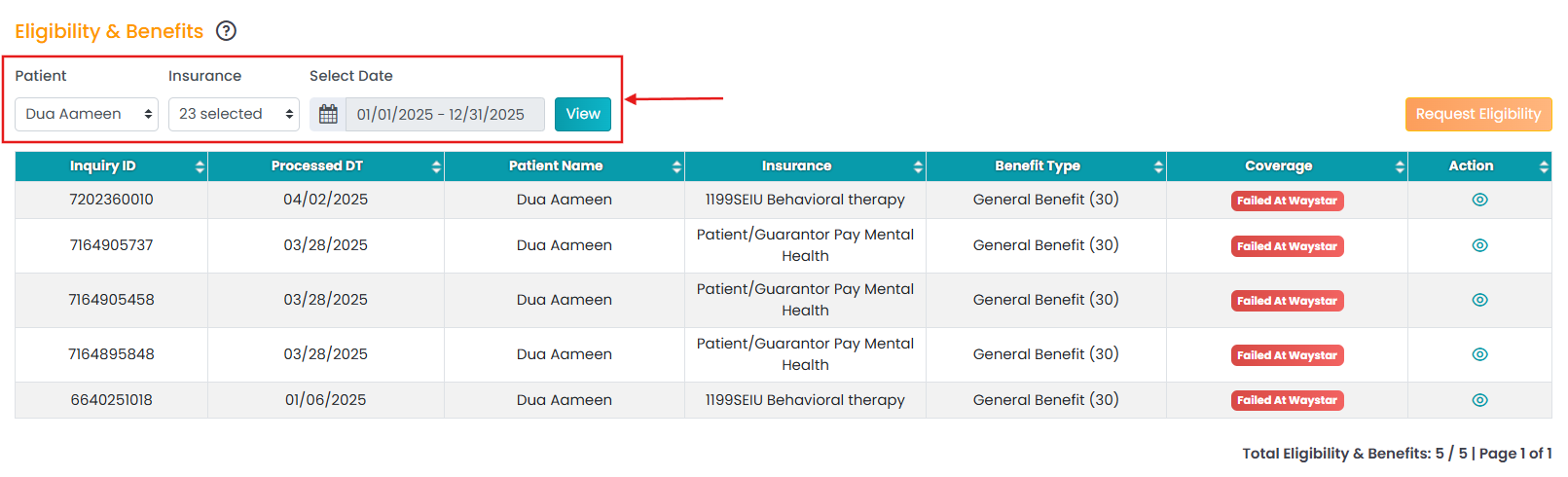Viewport: 1568px width, 477px height.
Task: View details for inquiry 6640251018
Action: click(1479, 400)
